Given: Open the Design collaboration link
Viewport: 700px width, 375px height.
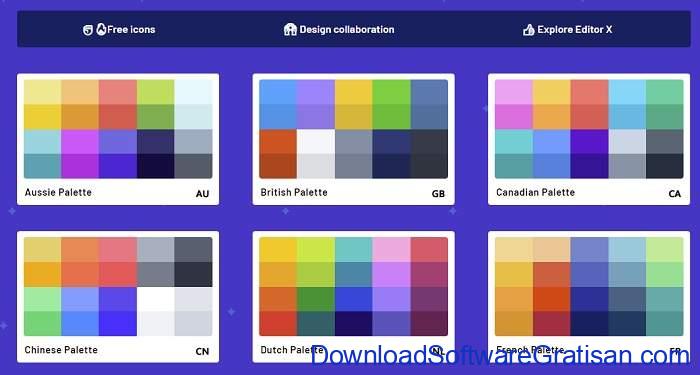Looking at the screenshot, I should coord(347,29).
